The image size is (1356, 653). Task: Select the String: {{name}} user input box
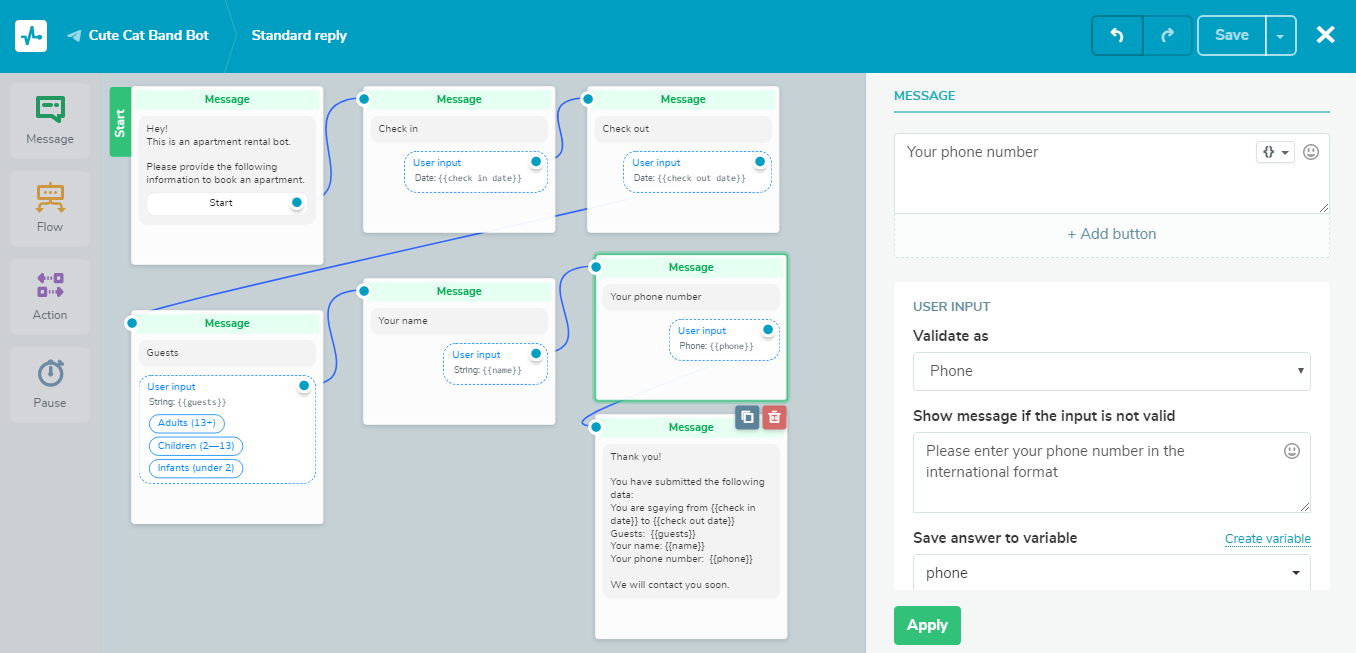click(x=495, y=363)
